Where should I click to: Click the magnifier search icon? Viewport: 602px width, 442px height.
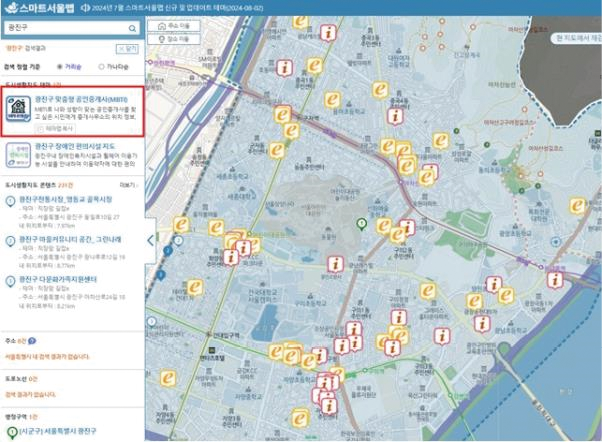click(132, 28)
